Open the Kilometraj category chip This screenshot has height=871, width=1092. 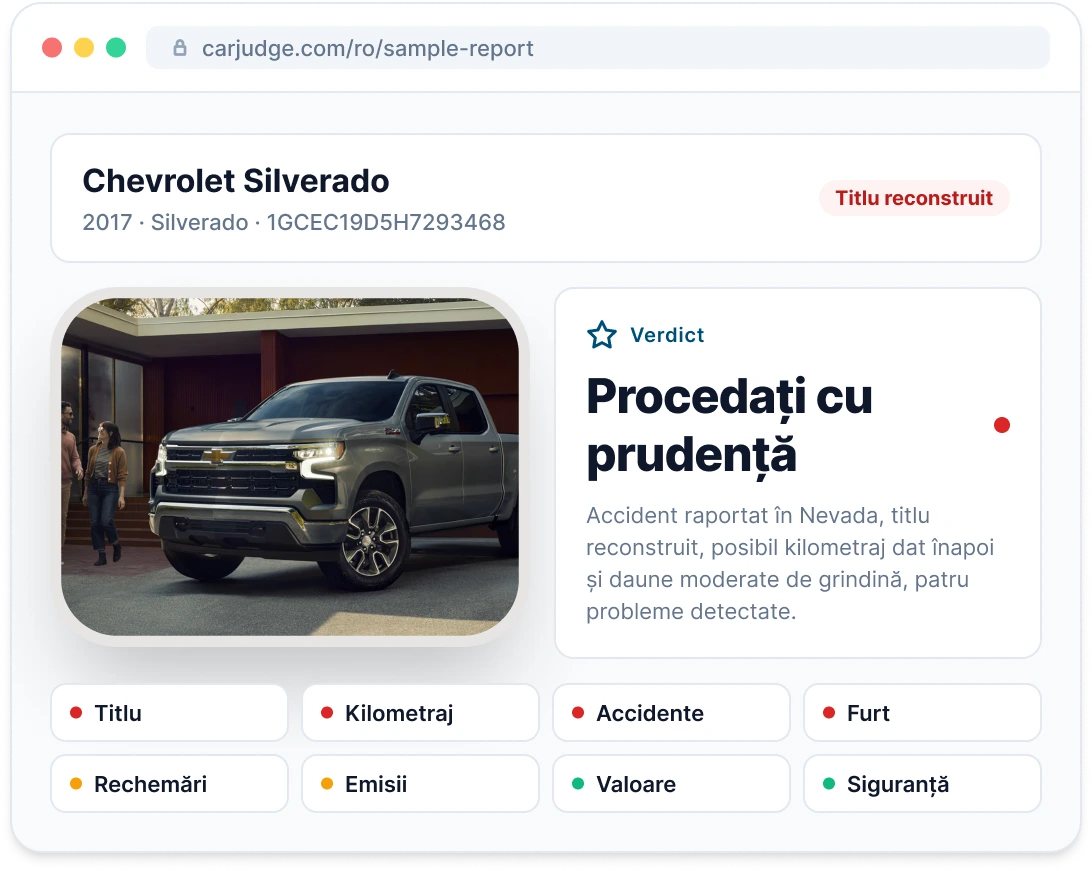(x=421, y=713)
